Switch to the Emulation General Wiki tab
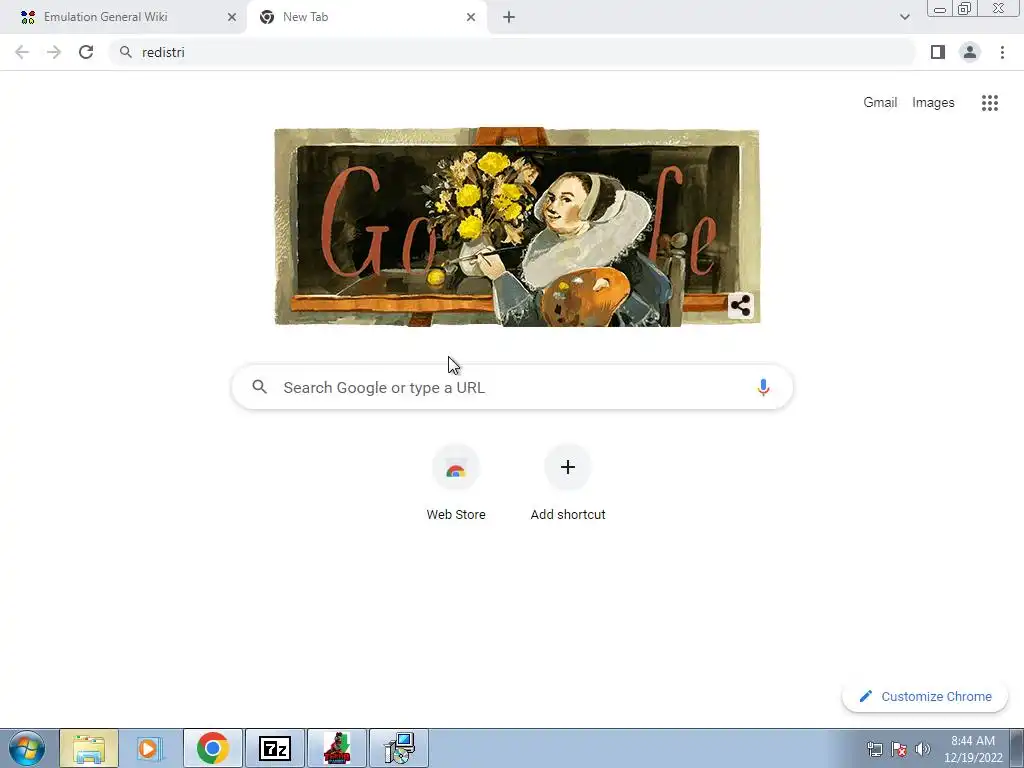The image size is (1024, 768). tap(124, 17)
